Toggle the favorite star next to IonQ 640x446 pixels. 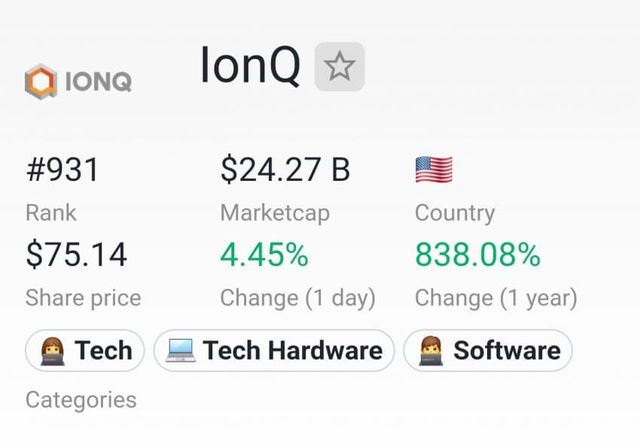pos(340,68)
